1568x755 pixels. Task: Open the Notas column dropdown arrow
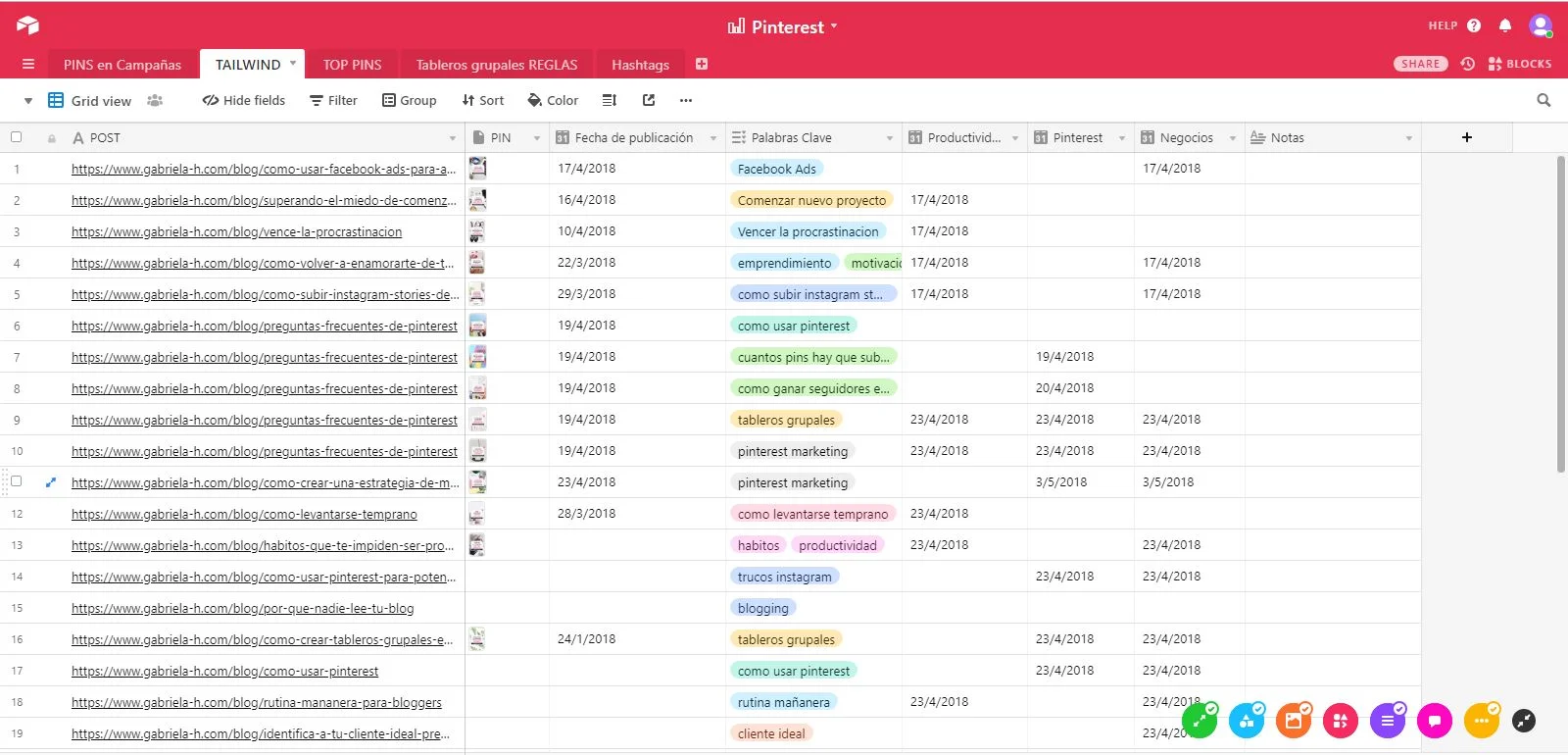click(1409, 138)
